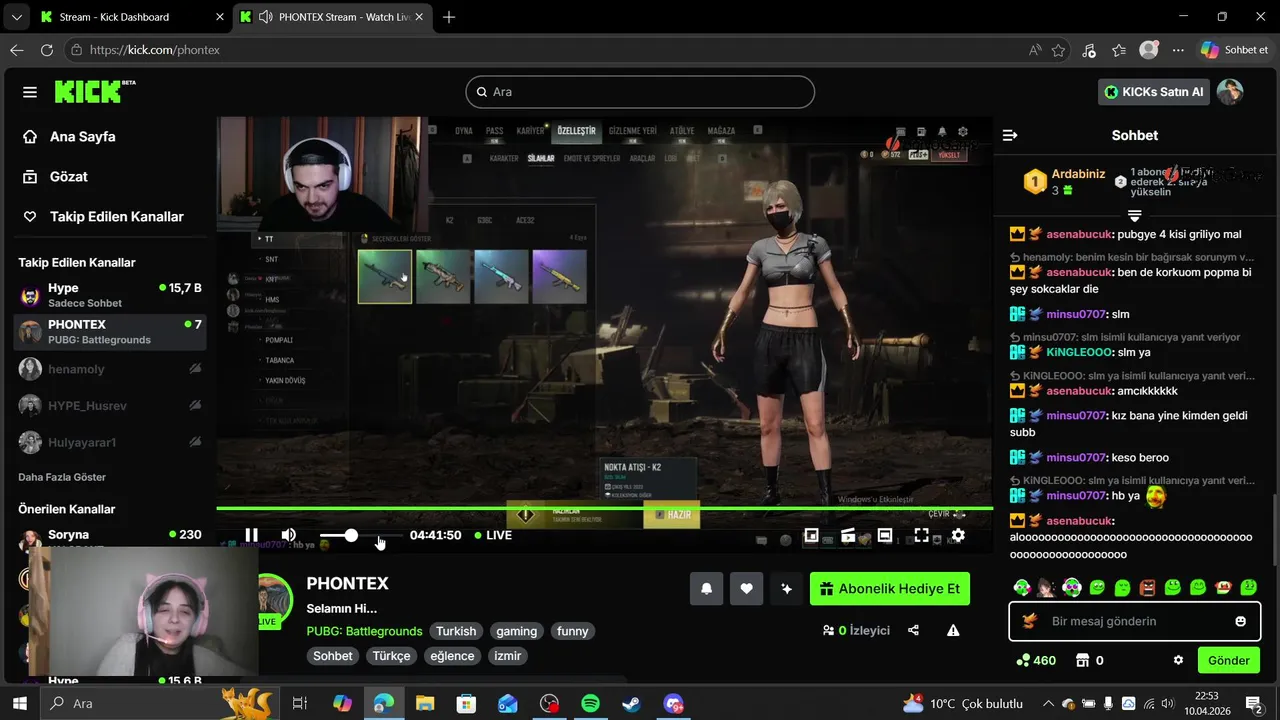Jump to the LIVE indicator in player

(x=493, y=536)
